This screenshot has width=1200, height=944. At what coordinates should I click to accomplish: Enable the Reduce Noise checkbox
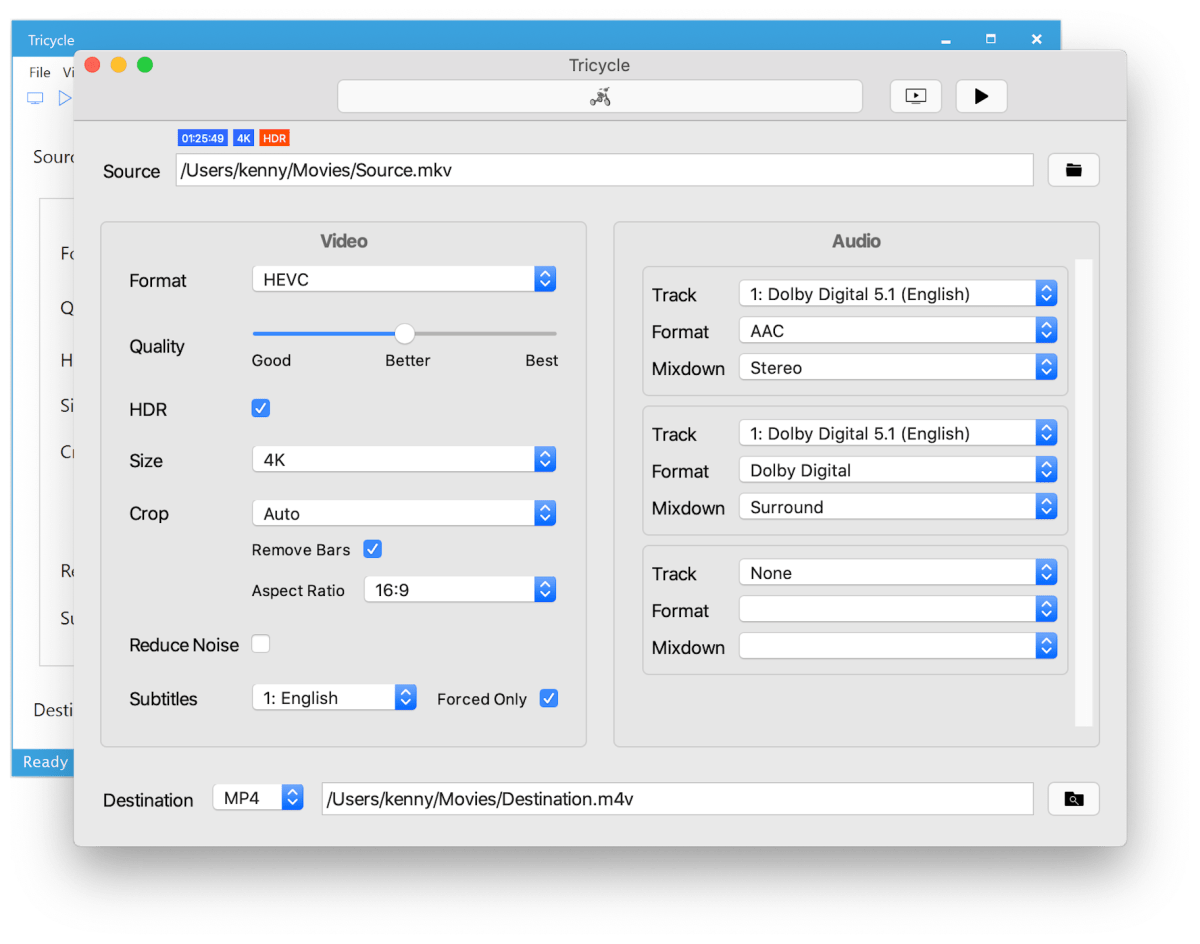click(x=261, y=644)
